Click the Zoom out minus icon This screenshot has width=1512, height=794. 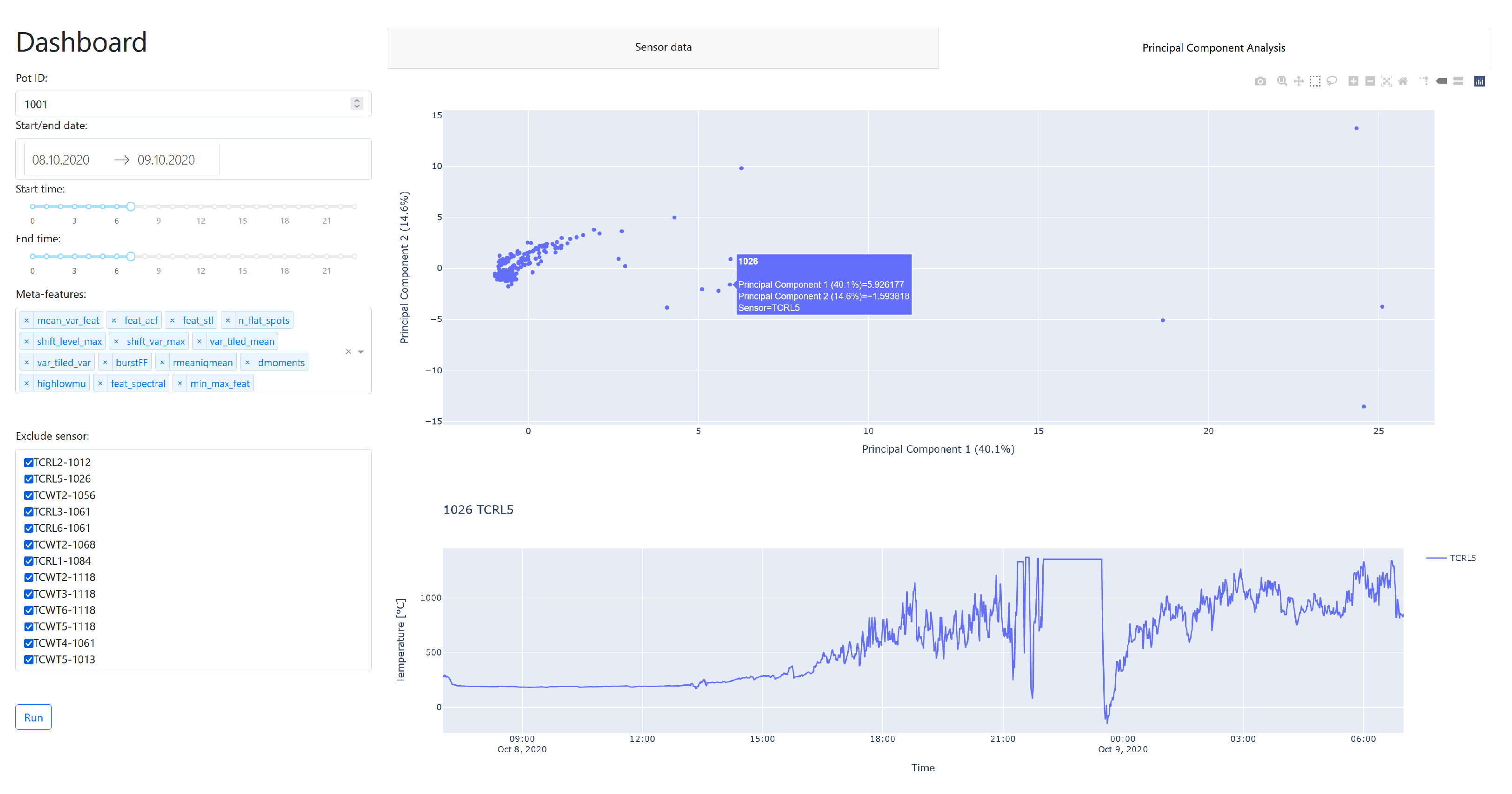1370,81
